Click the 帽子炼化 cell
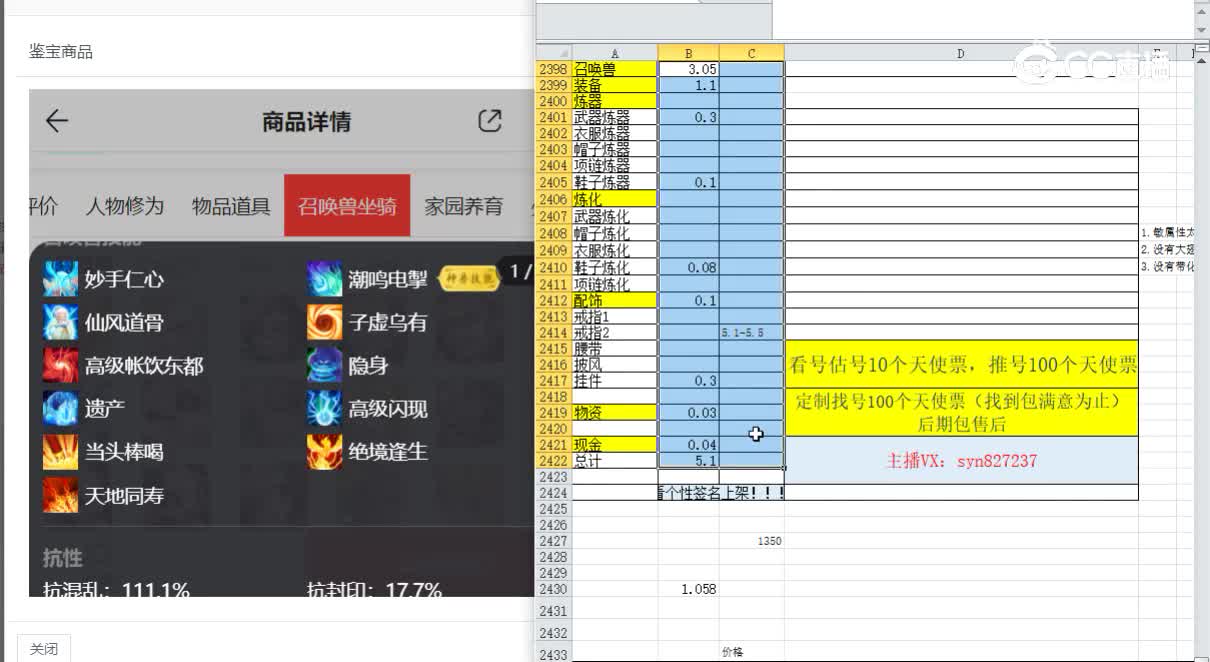Screen dimensions: 1210x662 [x=614, y=232]
